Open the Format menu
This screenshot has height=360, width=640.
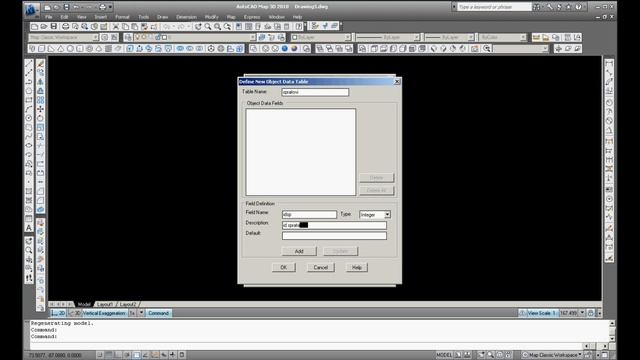coord(122,17)
